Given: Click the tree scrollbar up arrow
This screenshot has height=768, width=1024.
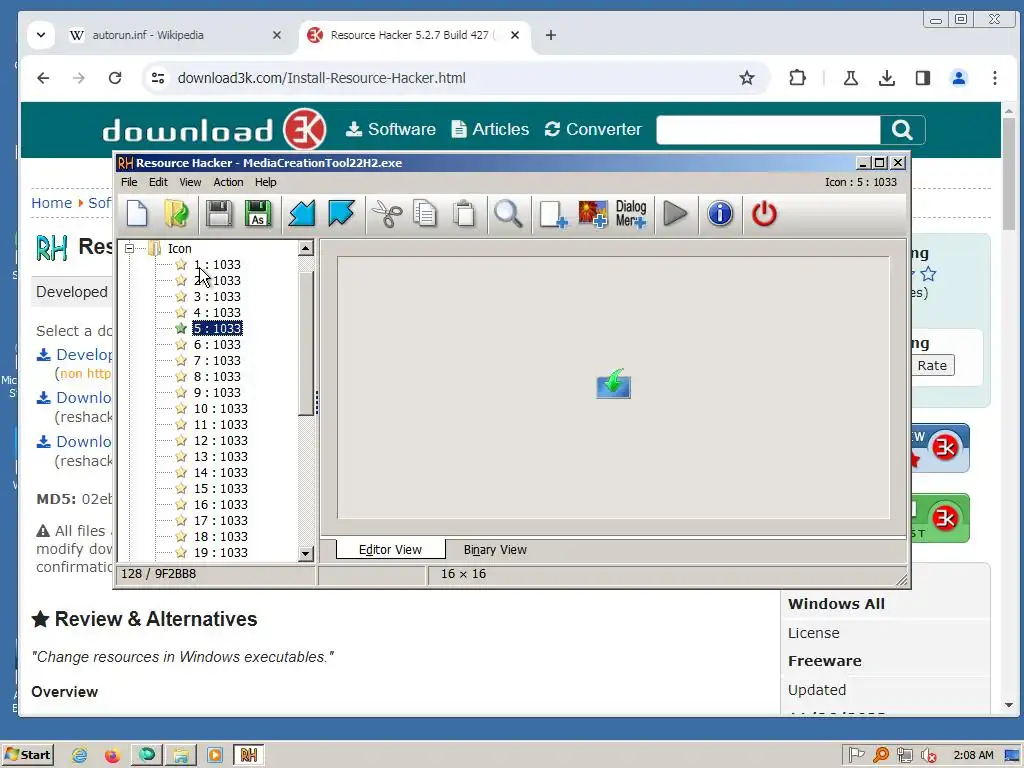Looking at the screenshot, I should pyautogui.click(x=306, y=248).
